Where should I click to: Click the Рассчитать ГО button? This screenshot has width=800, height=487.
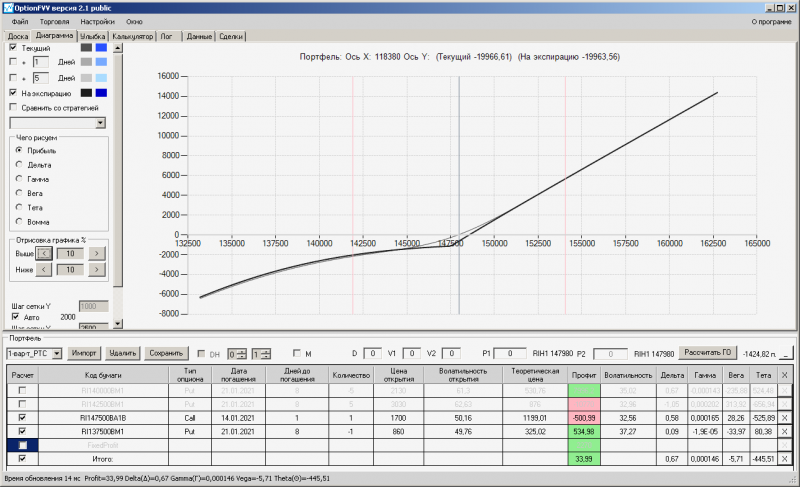click(x=707, y=352)
